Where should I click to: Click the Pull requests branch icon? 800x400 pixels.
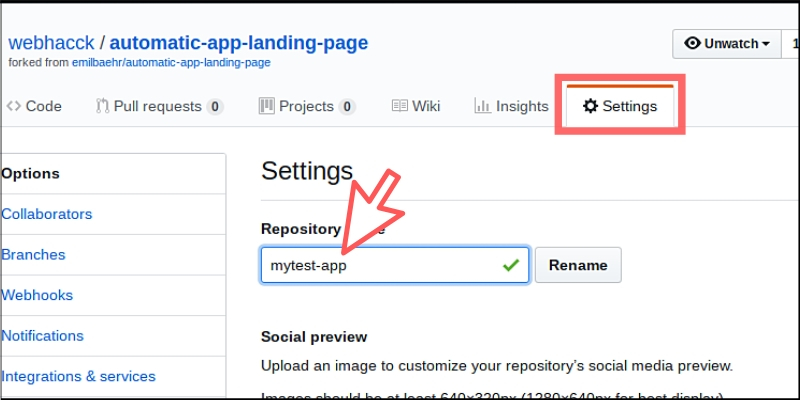[103, 106]
